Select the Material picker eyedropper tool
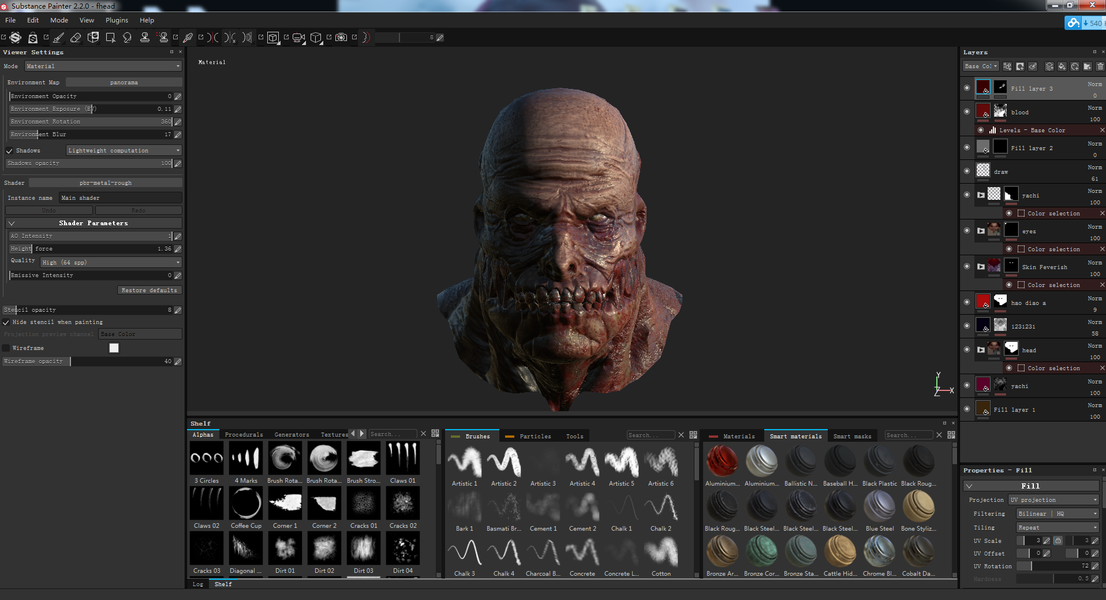The height and width of the screenshot is (600, 1106). coord(188,37)
